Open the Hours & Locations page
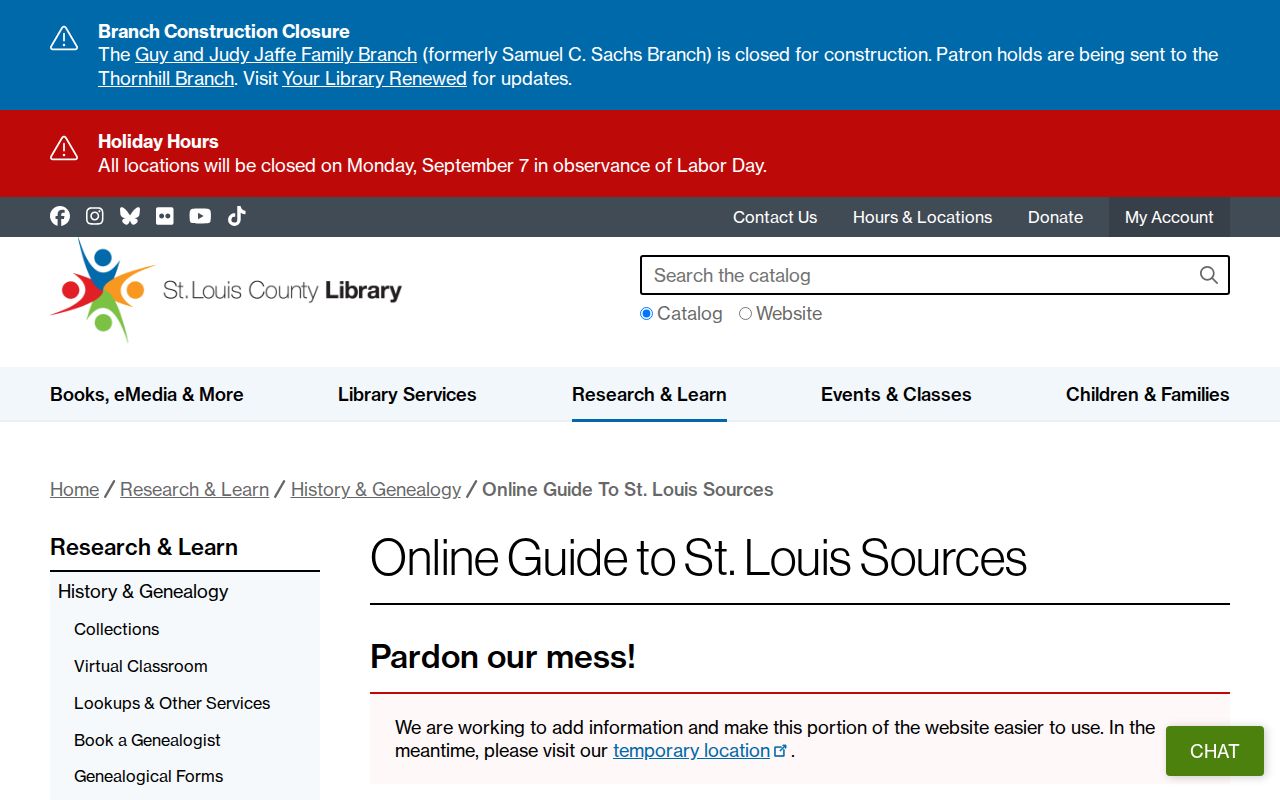1280x800 pixels. click(923, 217)
